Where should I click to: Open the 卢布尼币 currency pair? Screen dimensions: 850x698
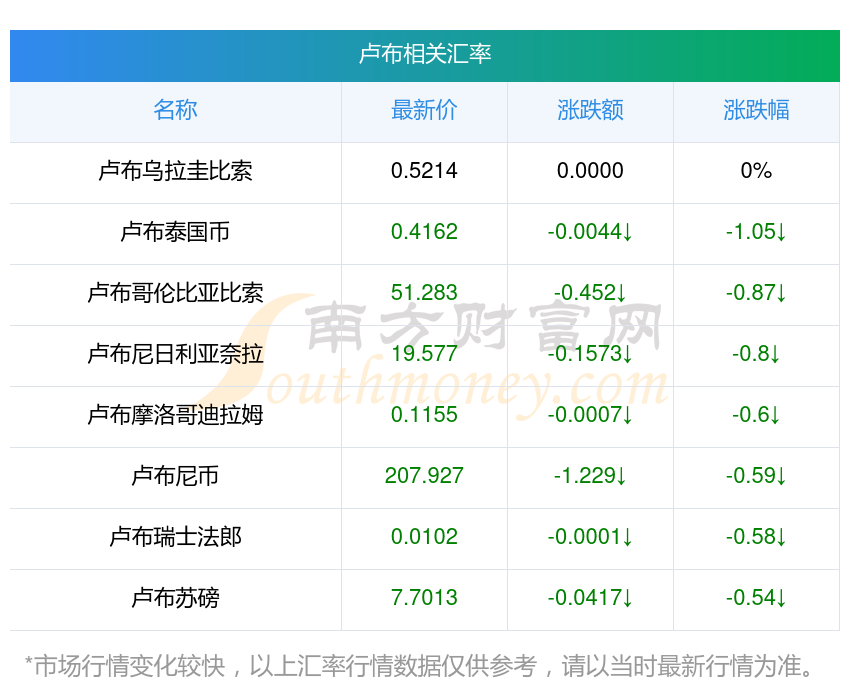[x=175, y=476]
